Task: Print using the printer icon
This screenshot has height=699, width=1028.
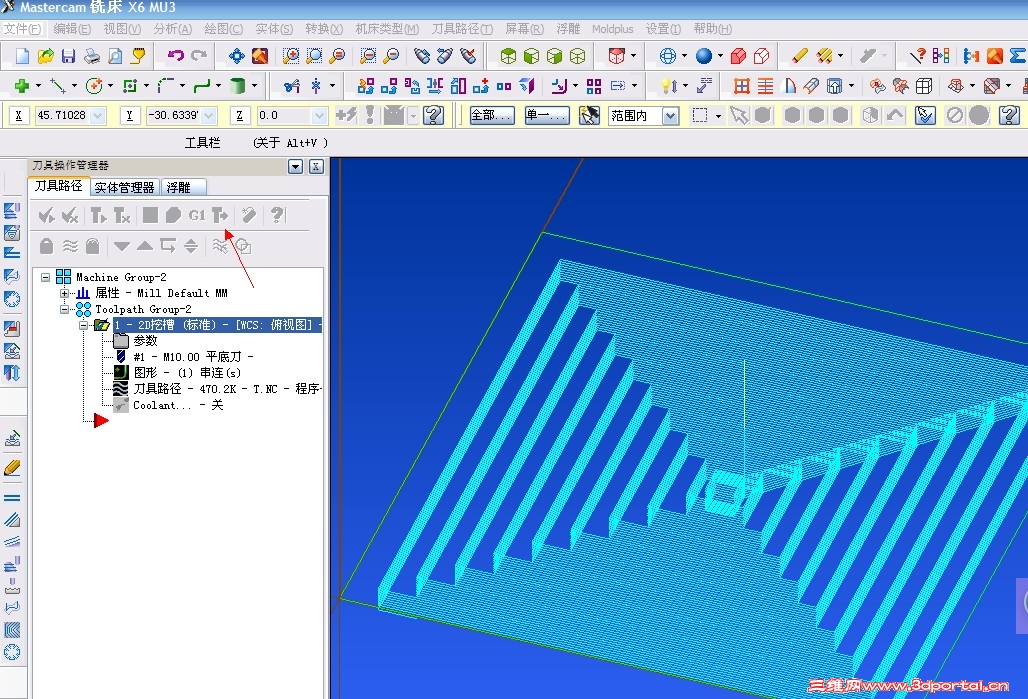Action: pos(92,56)
